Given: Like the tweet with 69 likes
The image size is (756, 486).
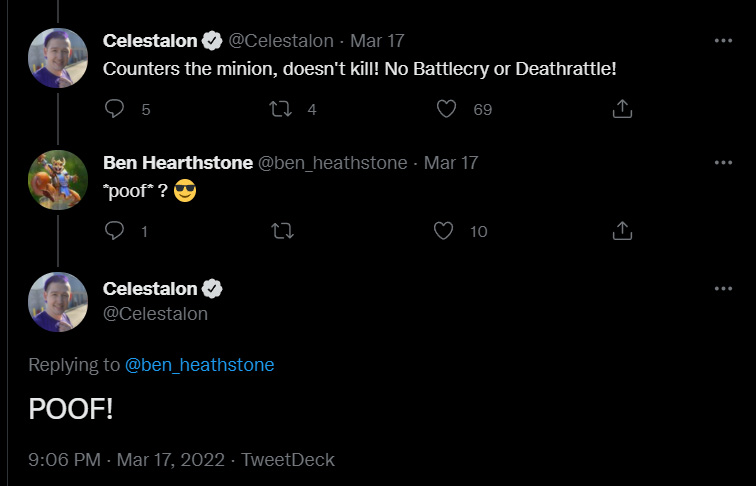Looking at the screenshot, I should coord(449,109).
